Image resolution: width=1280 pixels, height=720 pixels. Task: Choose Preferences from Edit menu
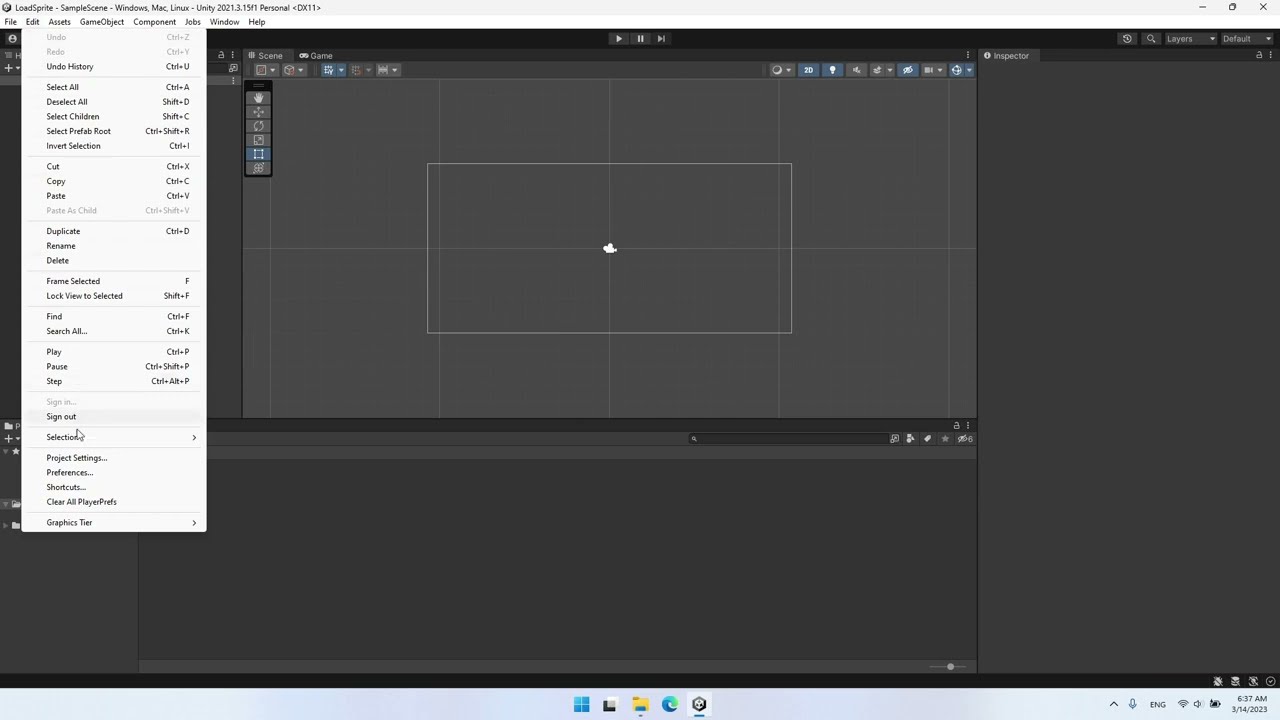coord(114,473)
